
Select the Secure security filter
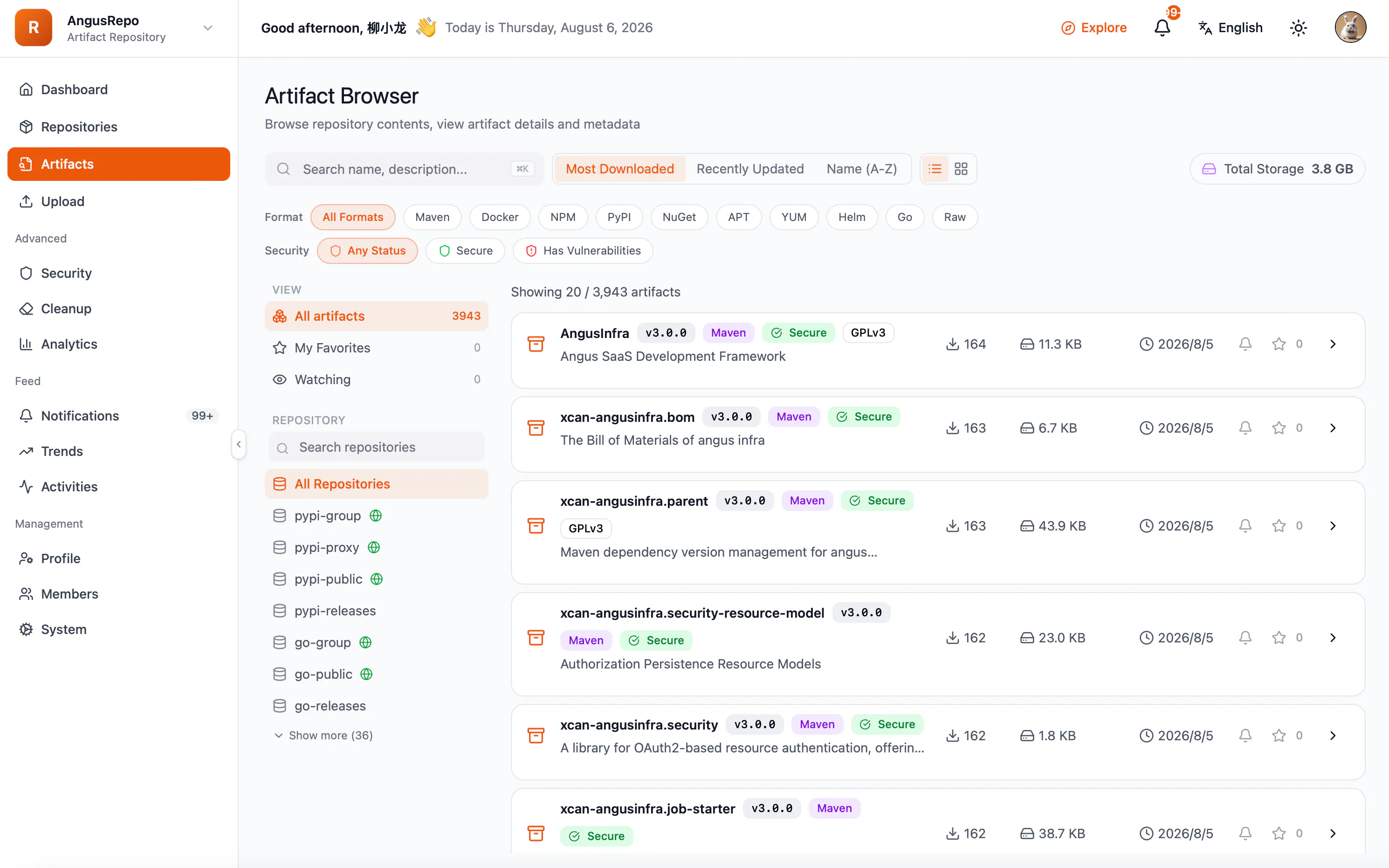[x=465, y=251]
